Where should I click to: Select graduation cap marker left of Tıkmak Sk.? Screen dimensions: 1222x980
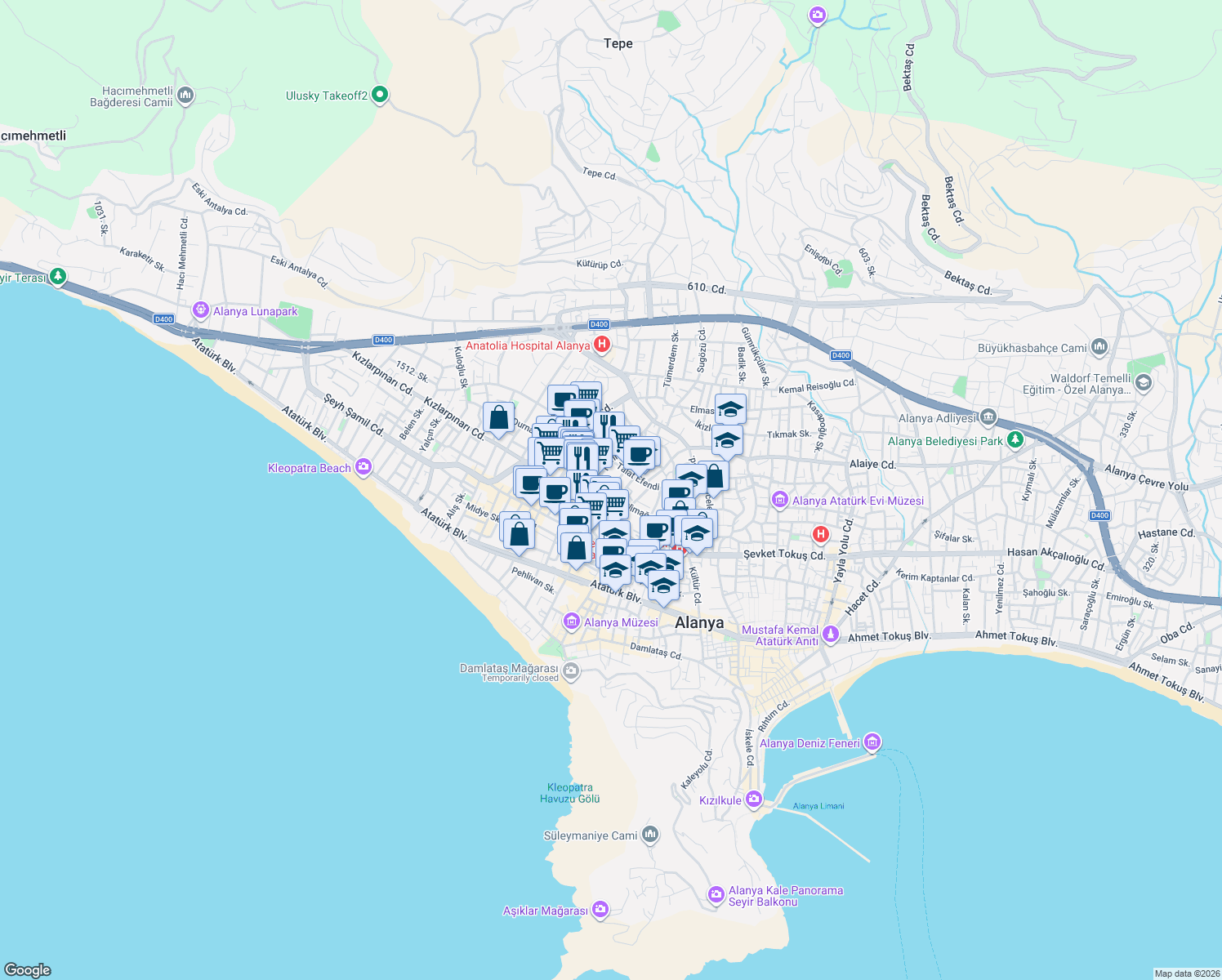point(727,442)
